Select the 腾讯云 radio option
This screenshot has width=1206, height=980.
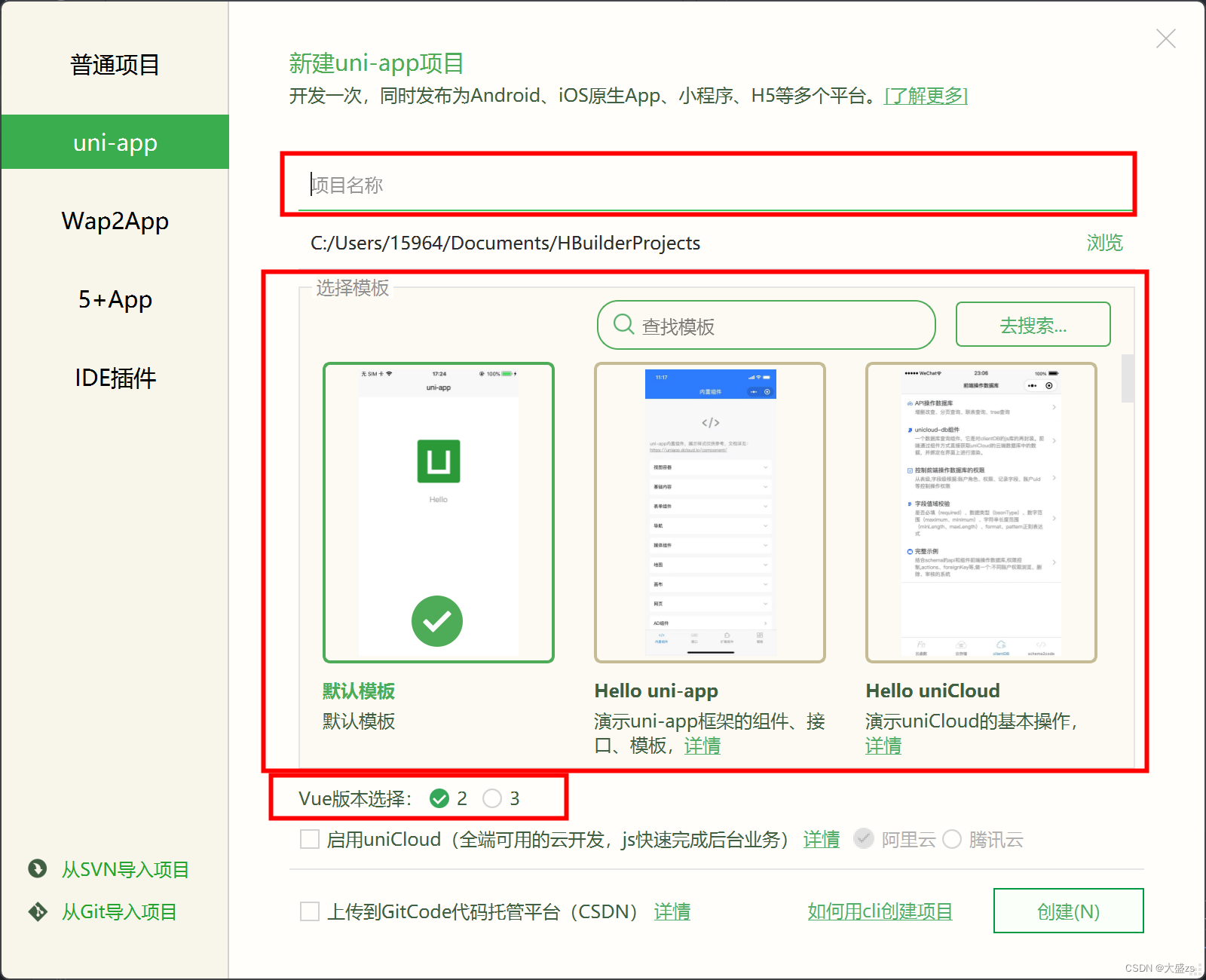click(952, 839)
